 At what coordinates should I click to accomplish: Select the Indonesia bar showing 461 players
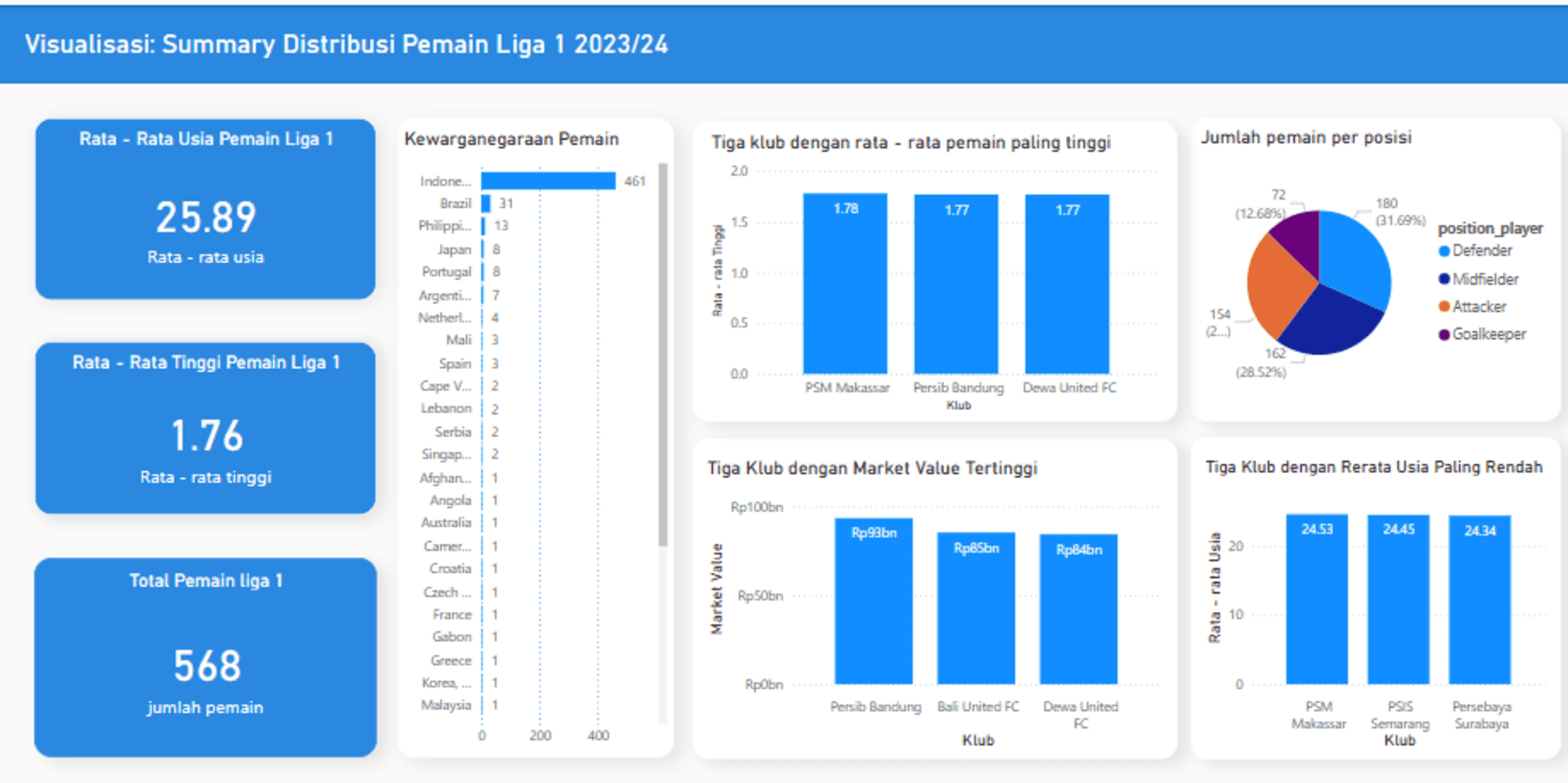tap(548, 181)
